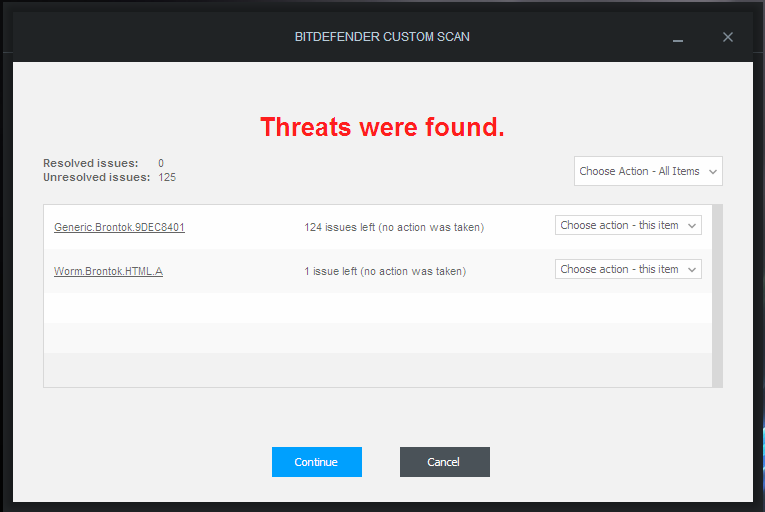Open action dropdown for Worm.Brontok.HTML.A

point(628,269)
